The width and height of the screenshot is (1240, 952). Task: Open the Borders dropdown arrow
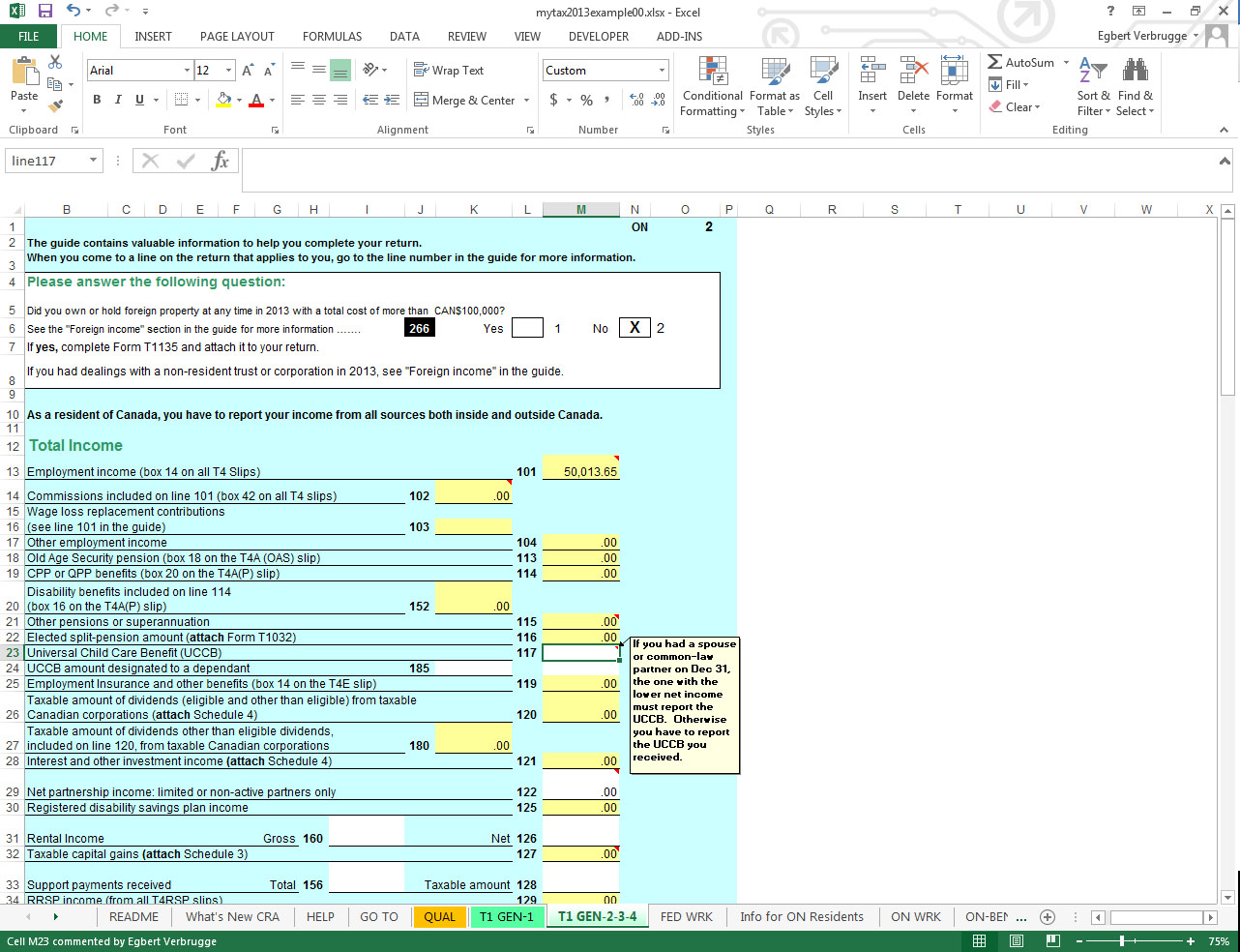[x=198, y=100]
